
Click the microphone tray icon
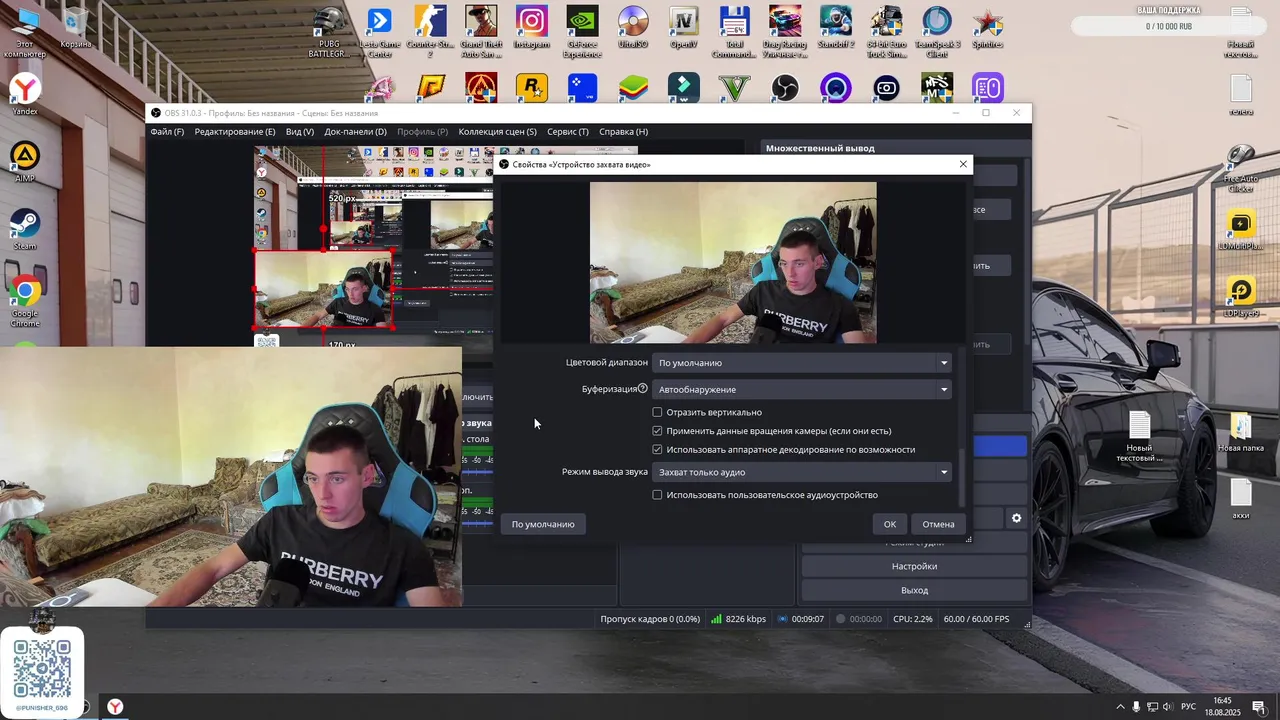pos(1136,707)
